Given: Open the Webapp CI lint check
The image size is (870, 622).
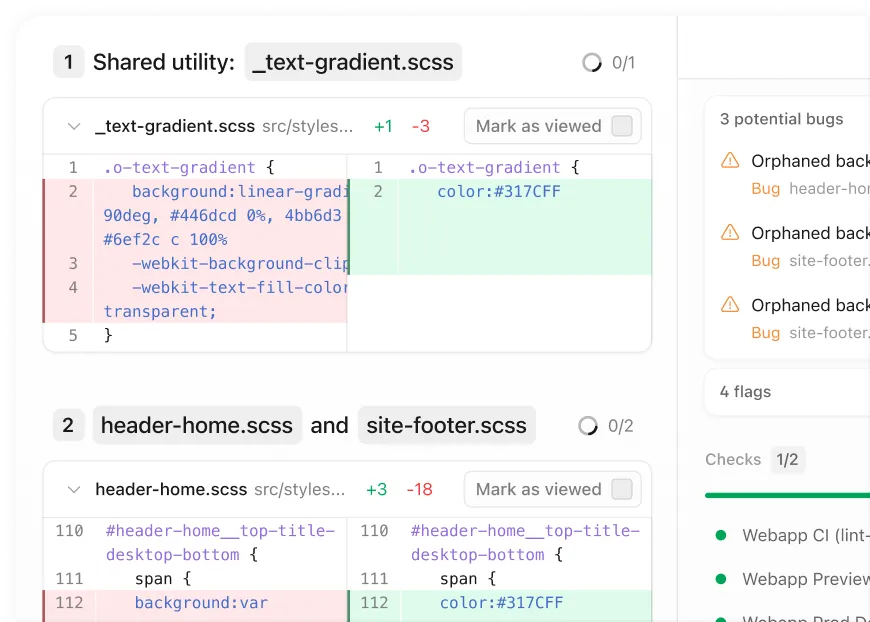Looking at the screenshot, I should coord(804,536).
